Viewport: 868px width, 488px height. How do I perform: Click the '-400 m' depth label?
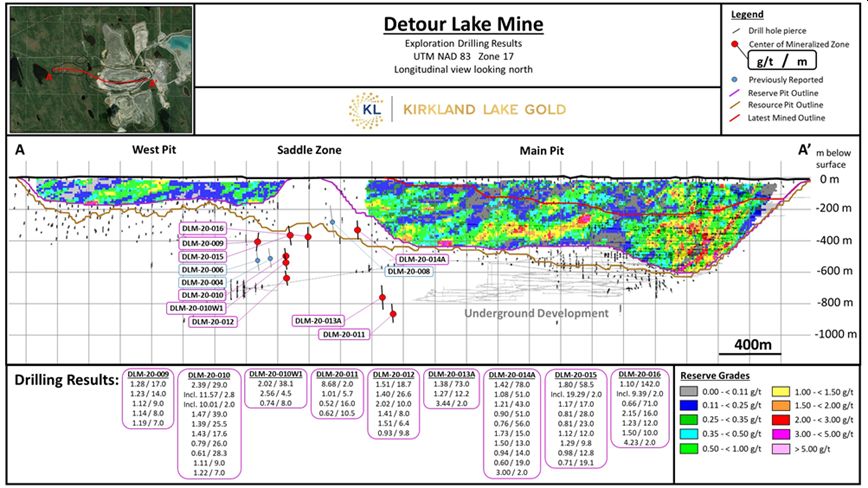click(x=834, y=240)
